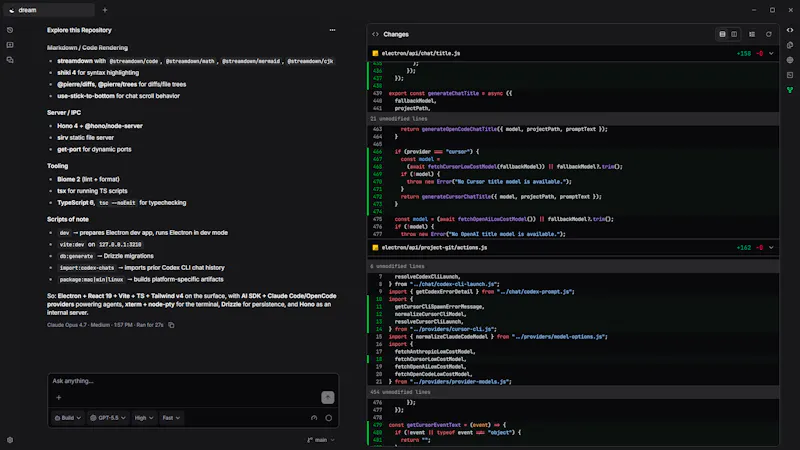Expand the 454 unmodified lines

pos(573,392)
